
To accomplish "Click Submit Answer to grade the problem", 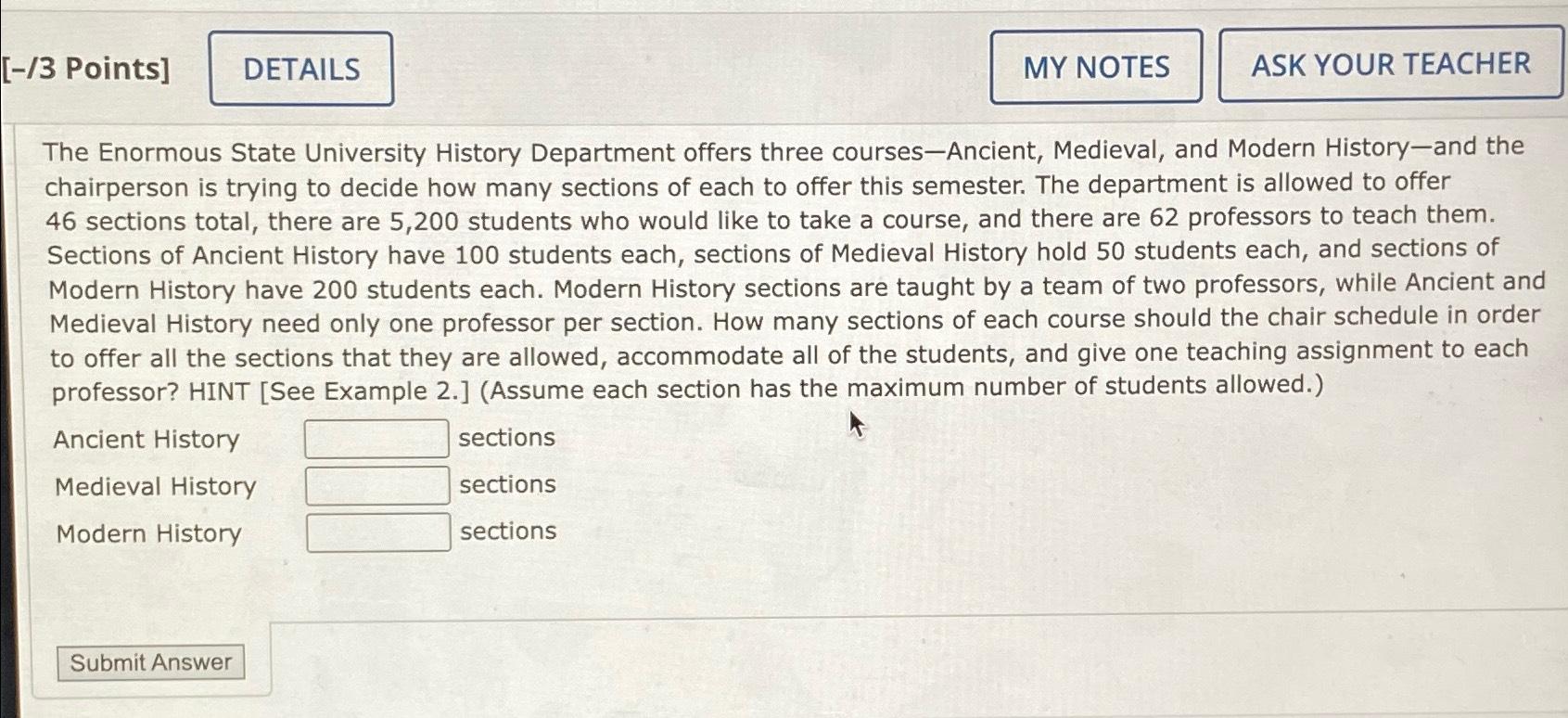I will (150, 662).
